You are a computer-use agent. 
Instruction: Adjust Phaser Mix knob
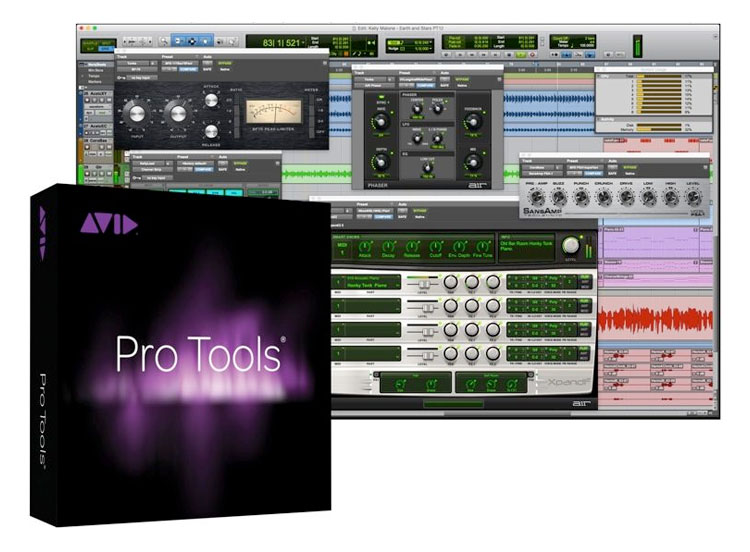[473, 163]
